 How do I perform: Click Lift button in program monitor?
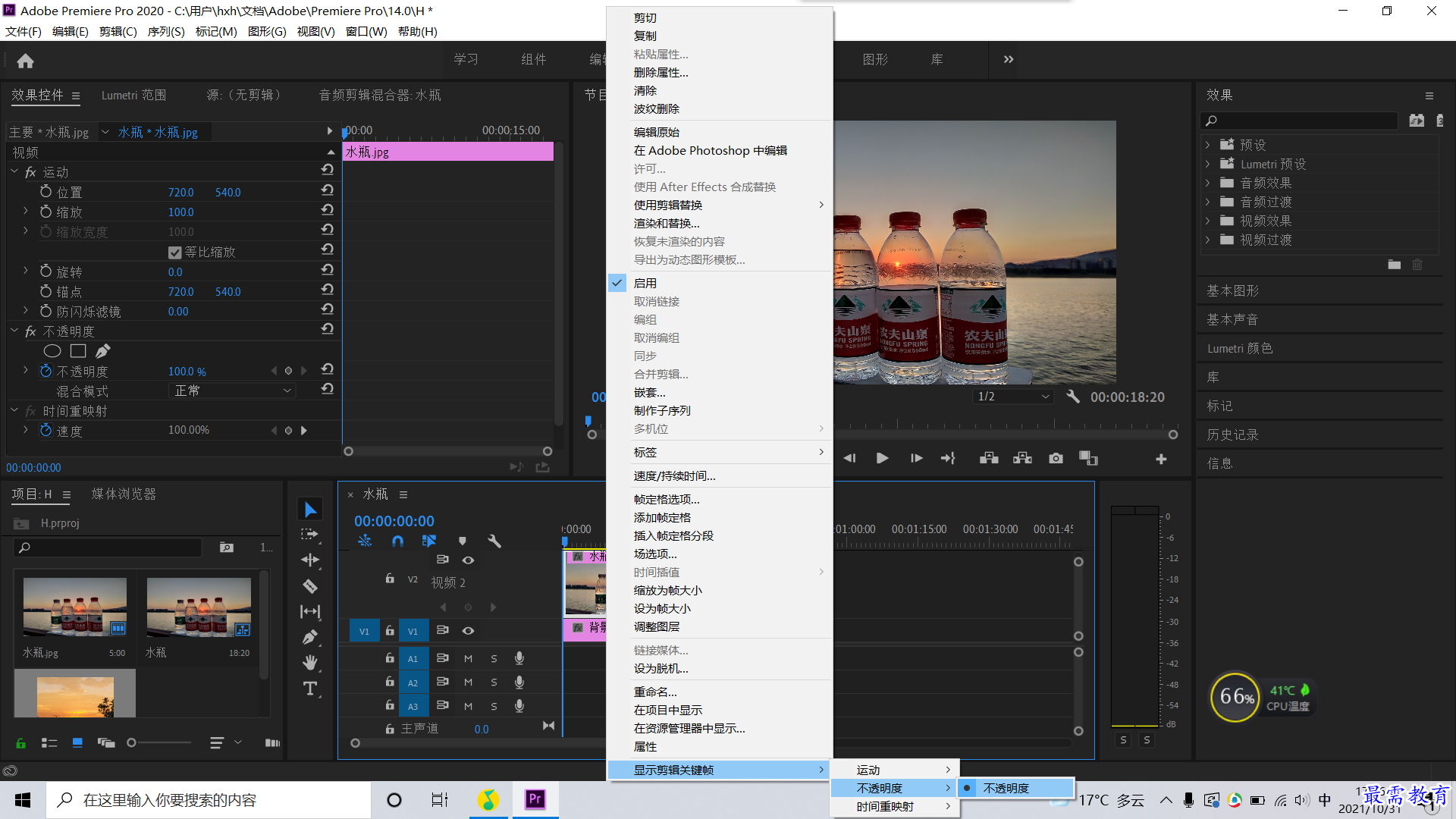(x=989, y=458)
